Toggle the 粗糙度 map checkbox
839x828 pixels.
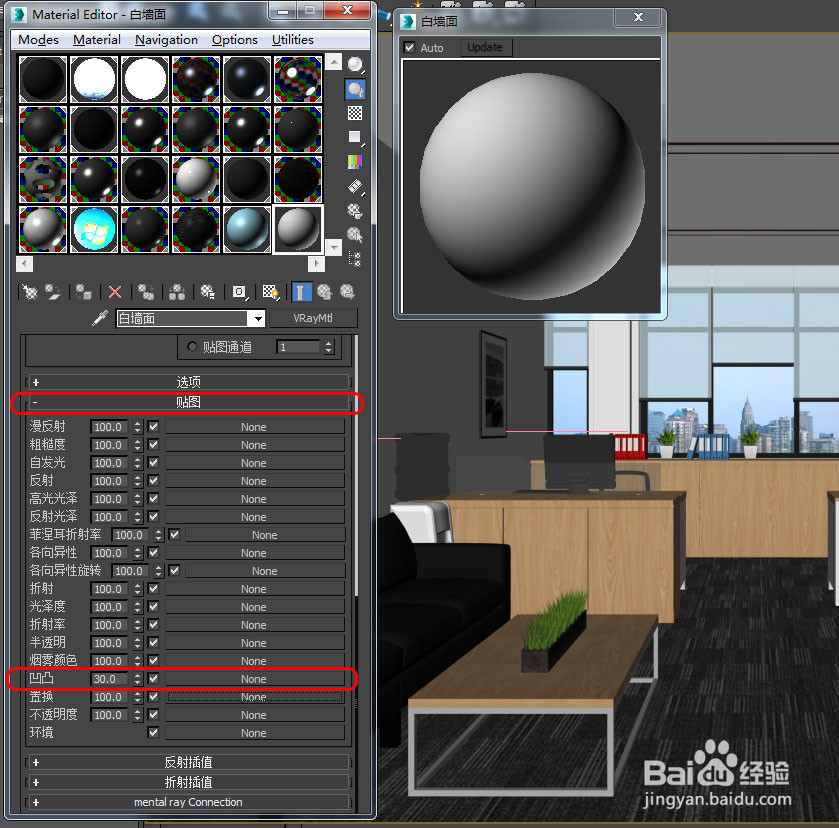pos(154,444)
